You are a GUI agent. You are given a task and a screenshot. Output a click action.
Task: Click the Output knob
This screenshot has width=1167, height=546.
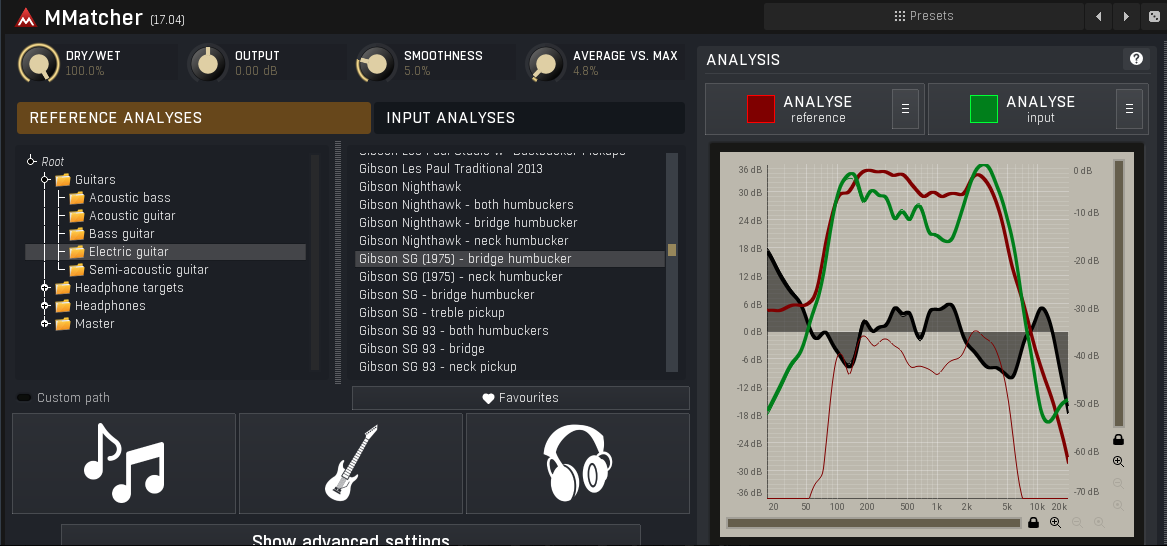(x=208, y=63)
